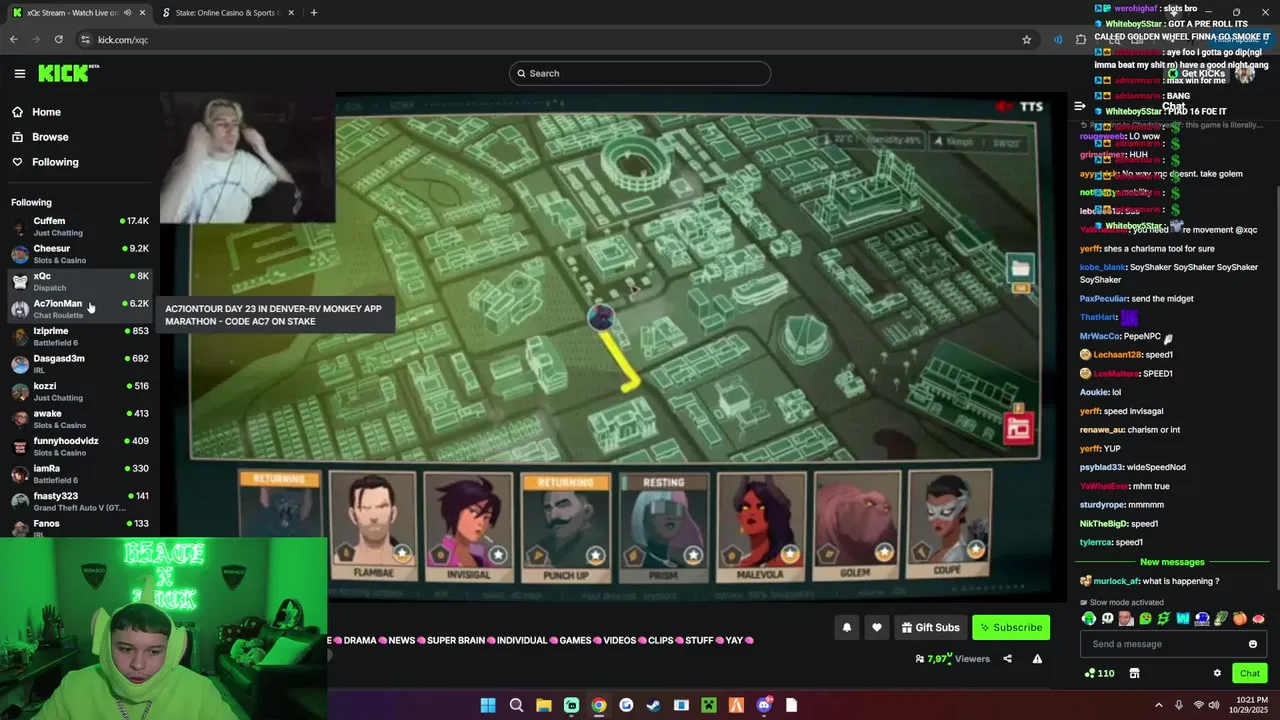The height and width of the screenshot is (720, 1280).
Task: Share the stream with the share icon
Action: click(1007, 659)
